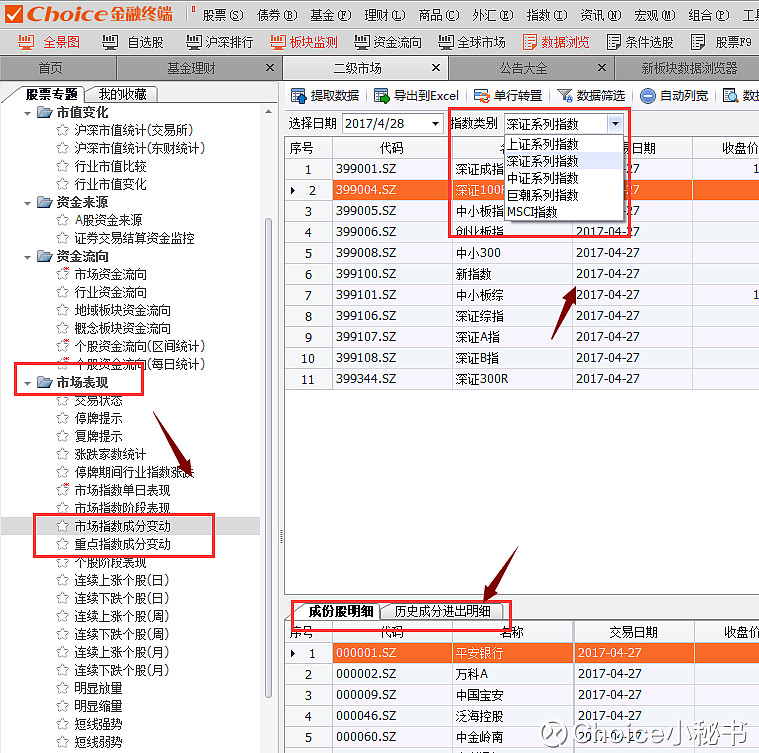Open the 选择日期 date dropdown
This screenshot has height=753, width=759.
pos(436,123)
